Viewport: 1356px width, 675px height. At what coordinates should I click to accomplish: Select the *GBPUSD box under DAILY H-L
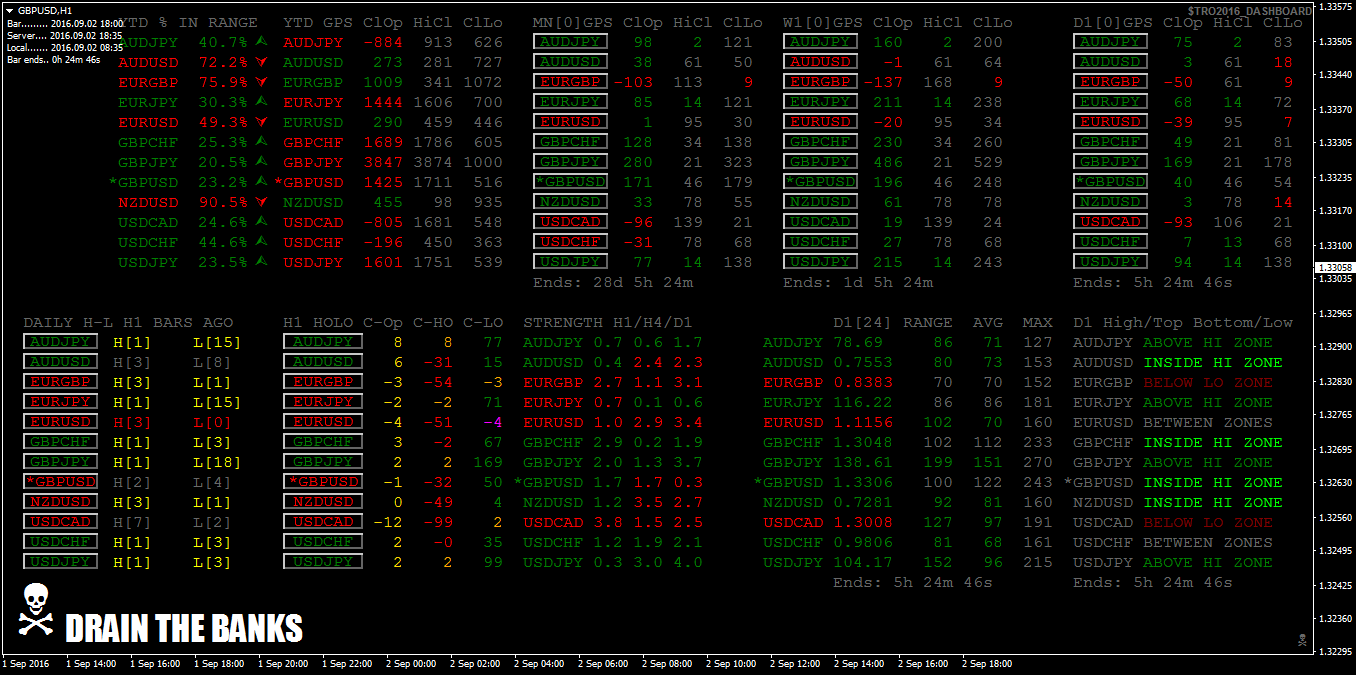click(60, 481)
